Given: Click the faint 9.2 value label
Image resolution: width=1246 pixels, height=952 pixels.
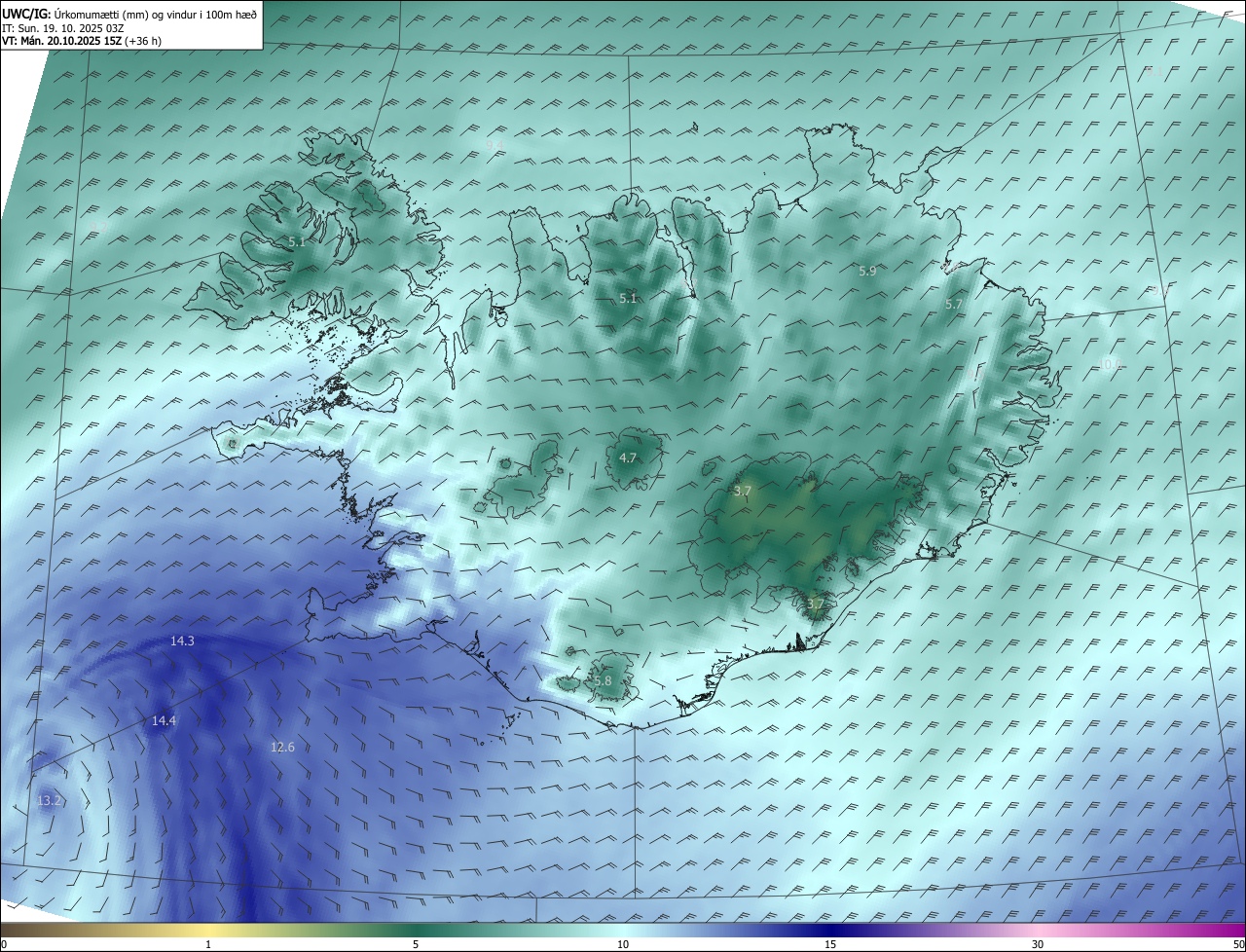Looking at the screenshot, I should (98, 226).
